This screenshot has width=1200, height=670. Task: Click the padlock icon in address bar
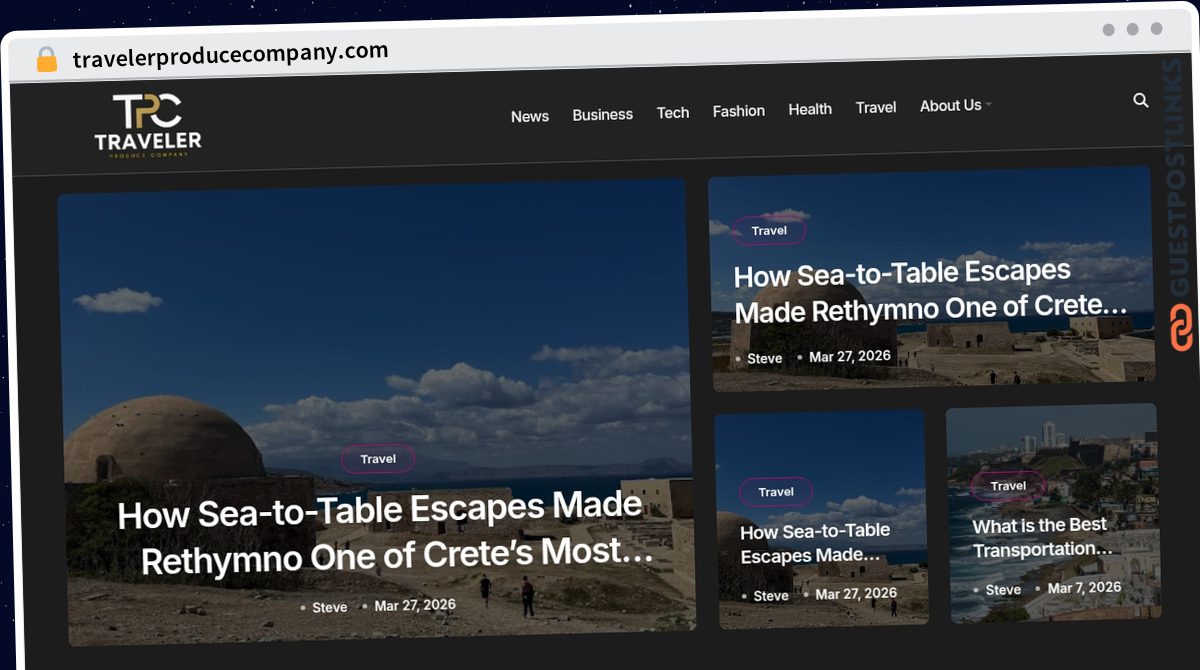click(47, 59)
